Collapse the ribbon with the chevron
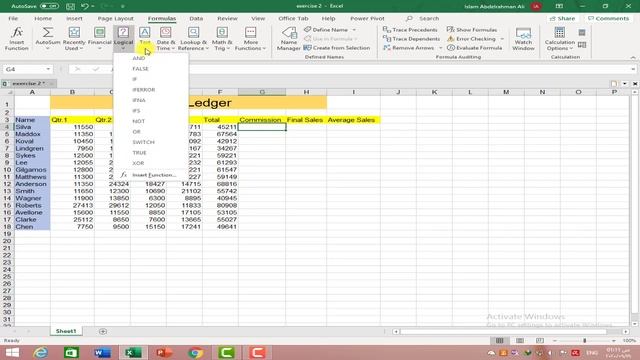The image size is (640, 360). pos(633,58)
